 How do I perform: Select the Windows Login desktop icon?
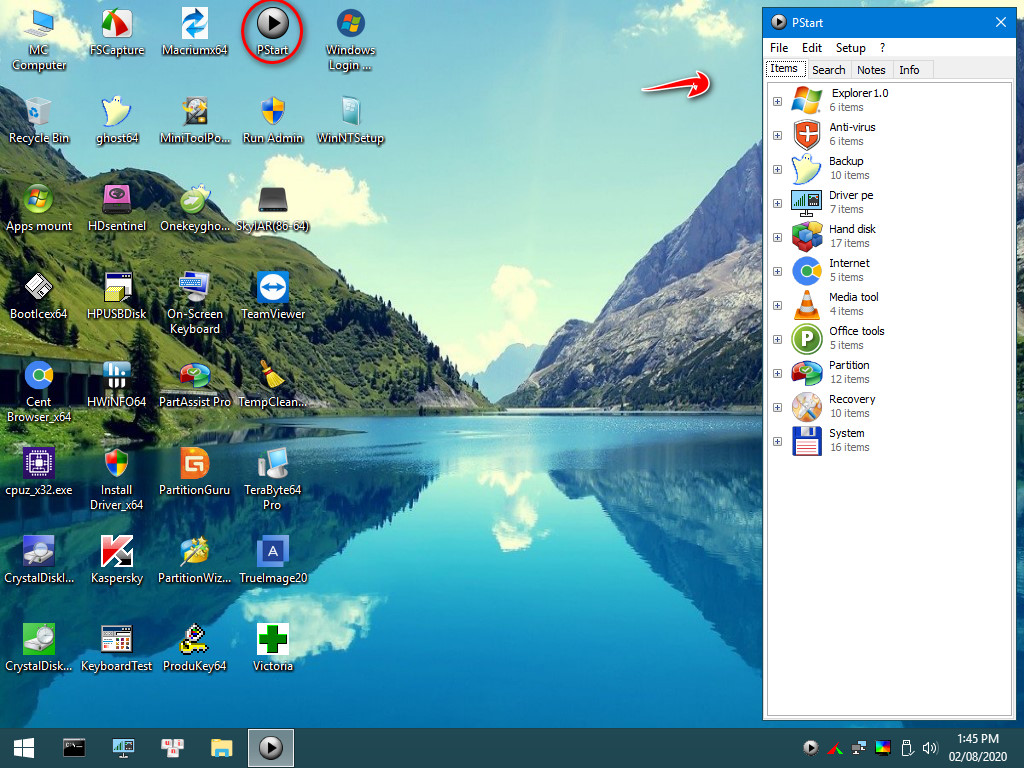tap(350, 39)
